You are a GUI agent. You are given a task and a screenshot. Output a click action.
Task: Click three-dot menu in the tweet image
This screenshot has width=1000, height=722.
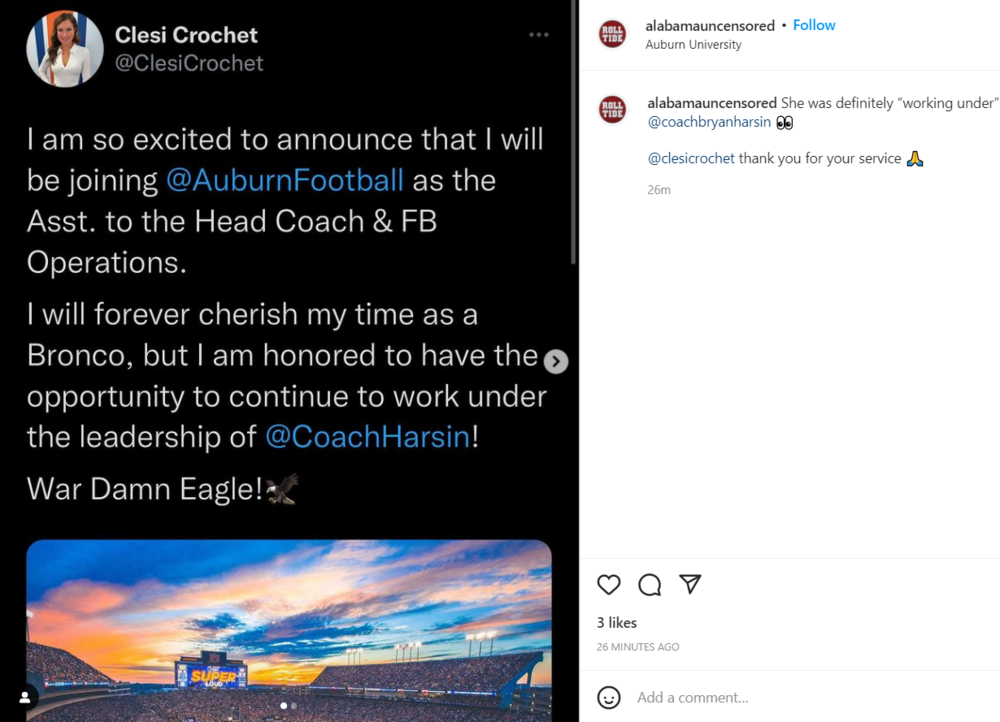[539, 35]
